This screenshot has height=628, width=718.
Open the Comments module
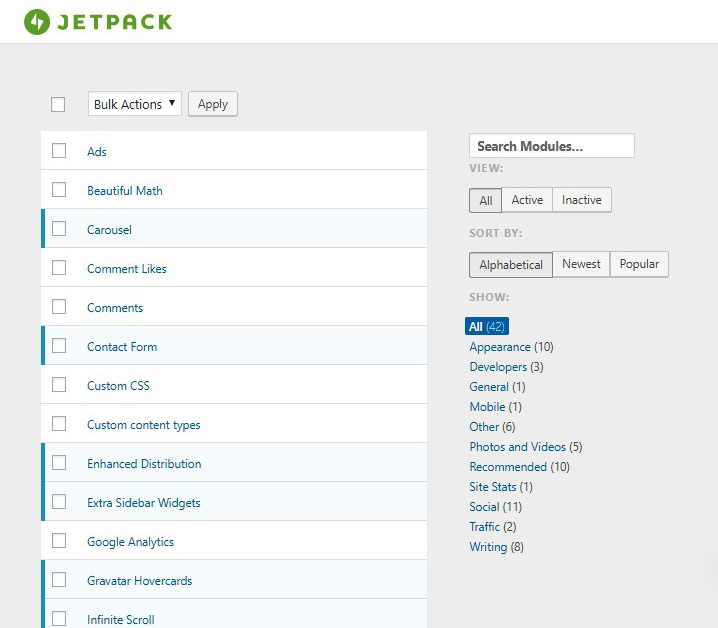pyautogui.click(x=115, y=308)
